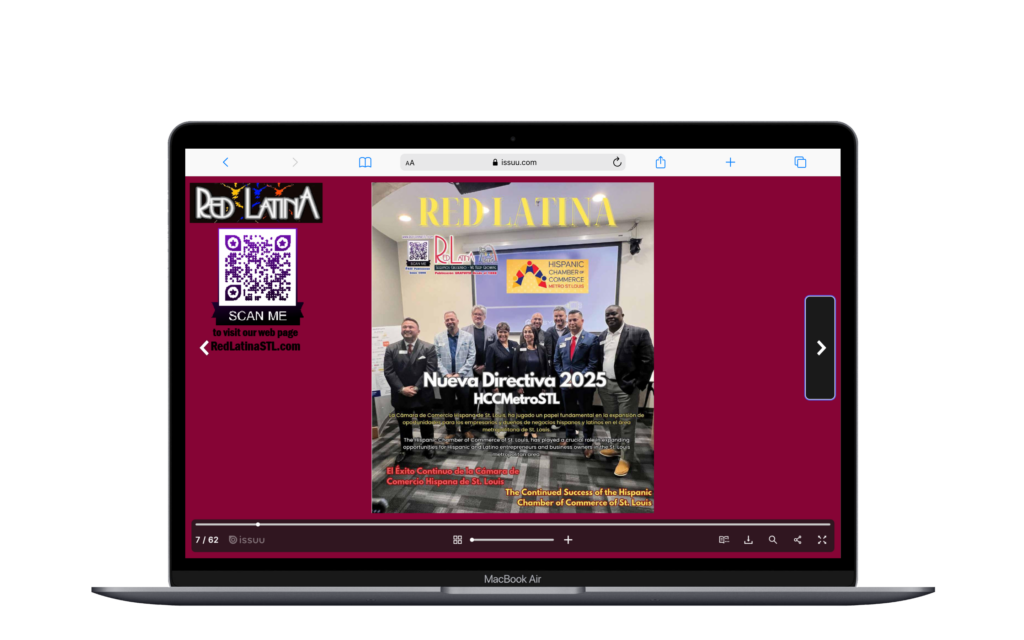The image size is (1024, 640).
Task: Click the Red Latina logo banner
Action: 256,202
